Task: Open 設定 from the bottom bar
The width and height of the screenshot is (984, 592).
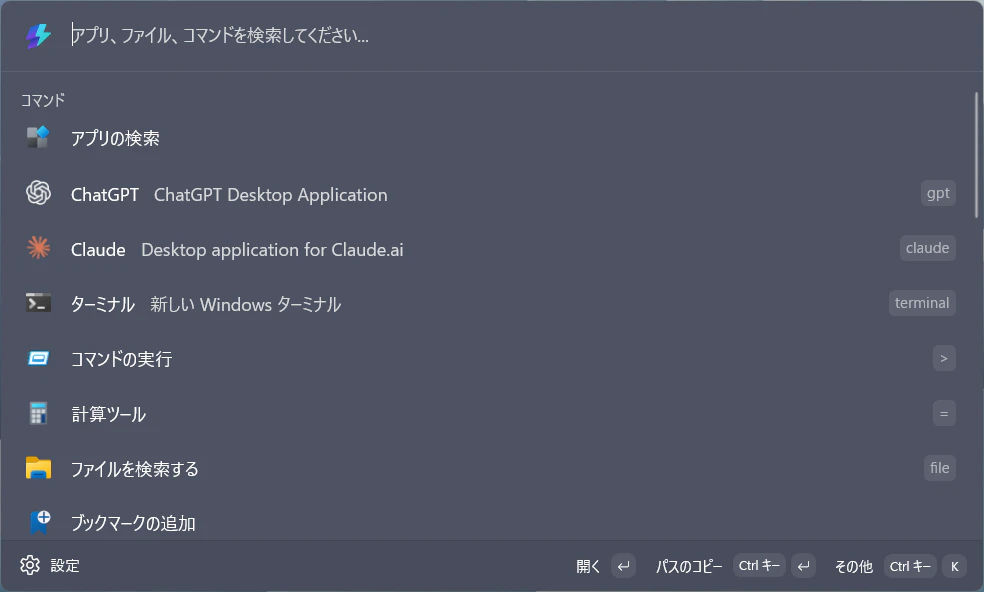Action: tap(50, 566)
